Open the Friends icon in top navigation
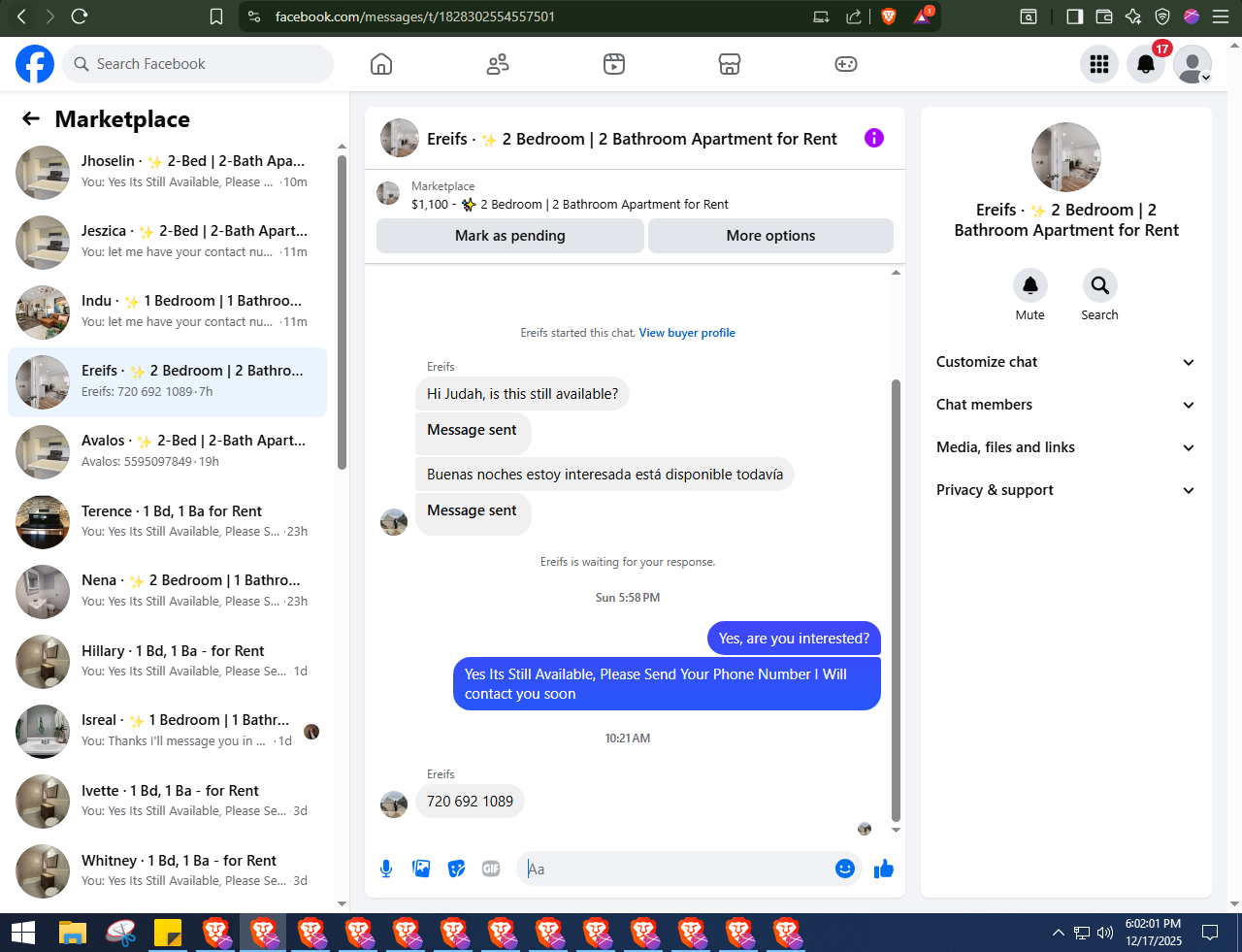Image resolution: width=1242 pixels, height=952 pixels. (x=498, y=64)
